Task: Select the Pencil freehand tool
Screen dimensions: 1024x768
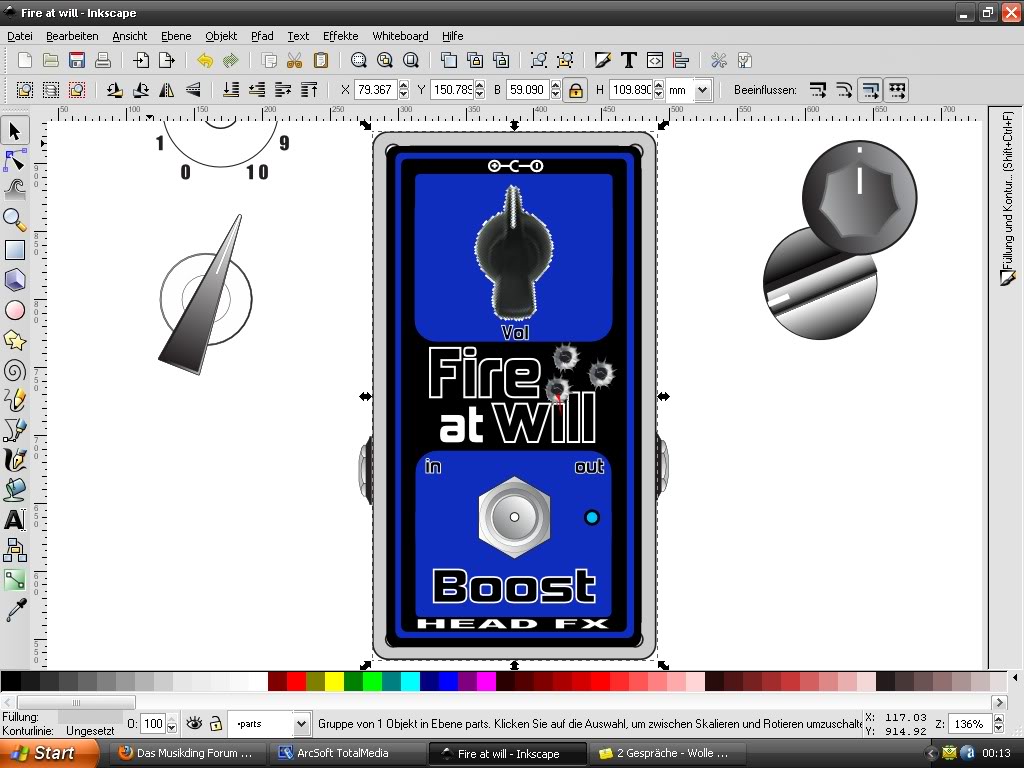Action: (x=14, y=400)
